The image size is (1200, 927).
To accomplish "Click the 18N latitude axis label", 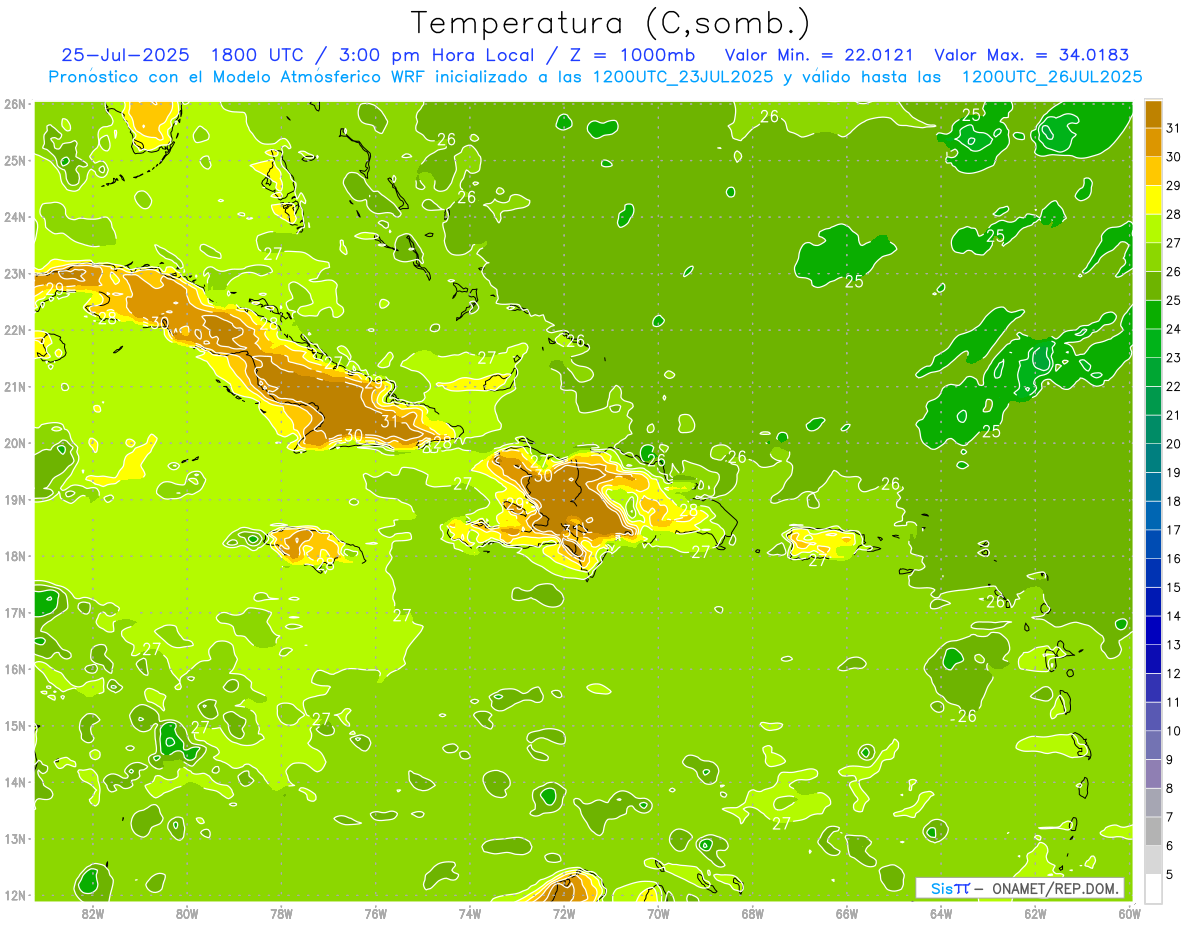I will pyautogui.click(x=16, y=556).
